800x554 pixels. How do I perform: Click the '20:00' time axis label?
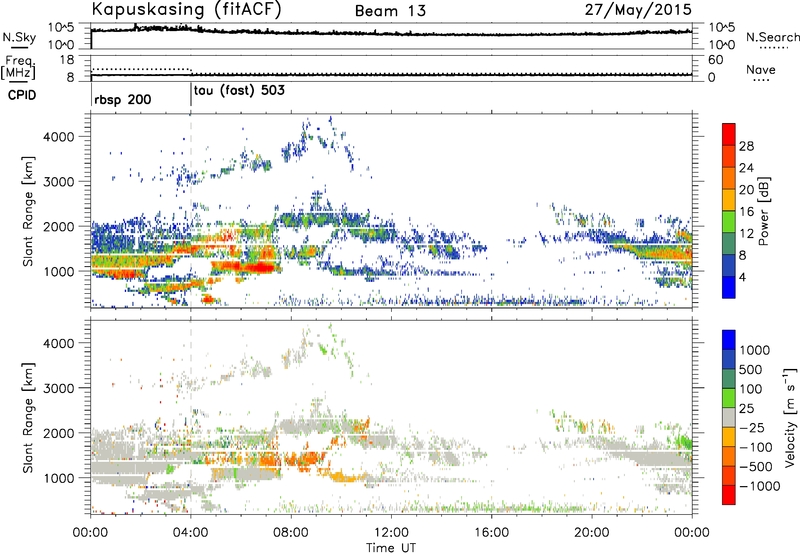pyautogui.click(x=592, y=533)
